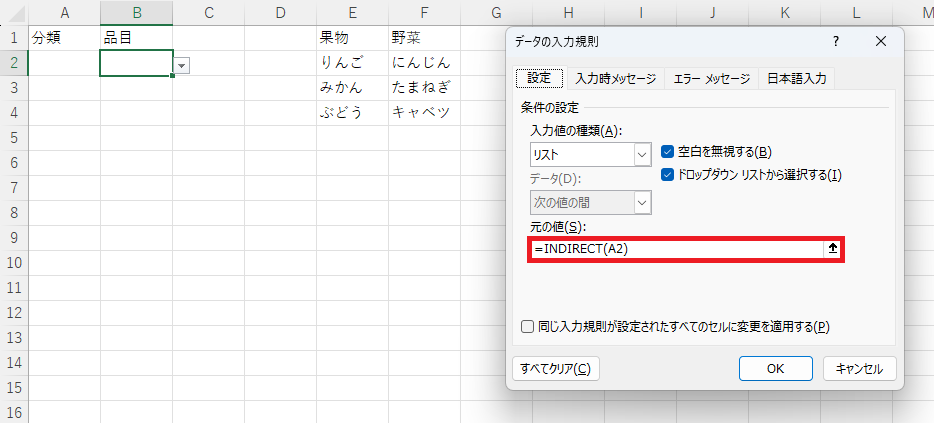Viewport: 934px width, 423px height.
Task: Click the 元の値 field containing =INDIRECT(A2)
Action: pos(675,250)
